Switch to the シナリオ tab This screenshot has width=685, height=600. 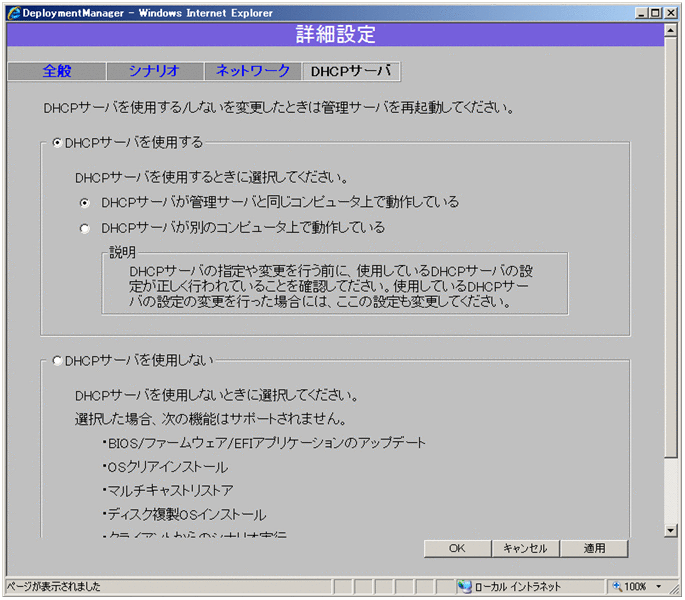coord(155,71)
